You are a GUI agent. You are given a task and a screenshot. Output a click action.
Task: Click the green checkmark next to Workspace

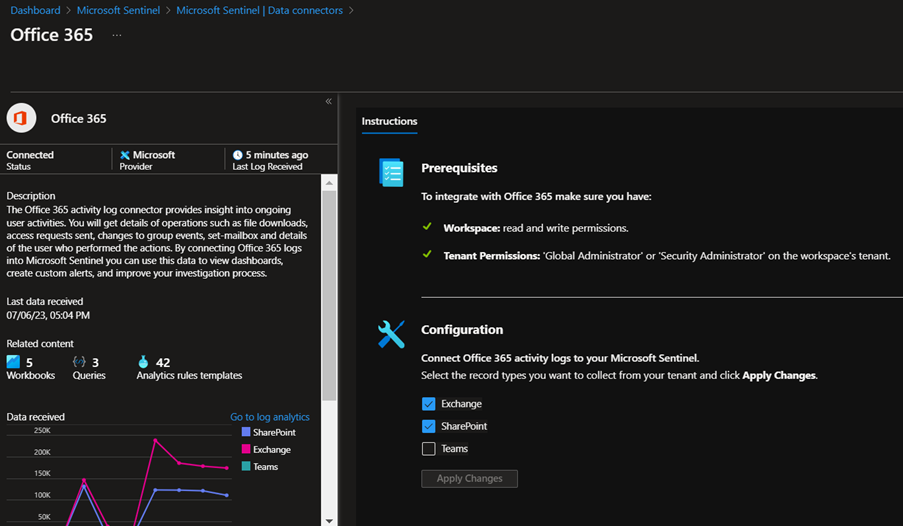click(x=427, y=226)
